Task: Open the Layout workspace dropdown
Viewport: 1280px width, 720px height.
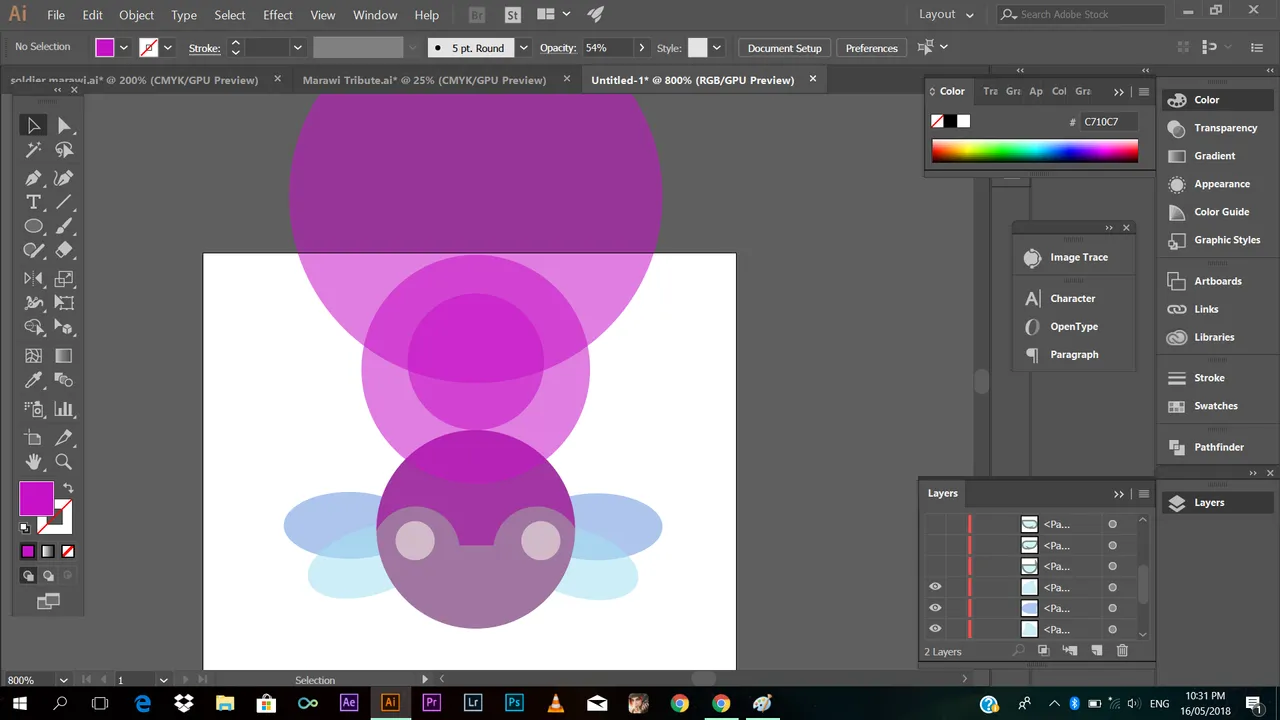Action: (946, 14)
